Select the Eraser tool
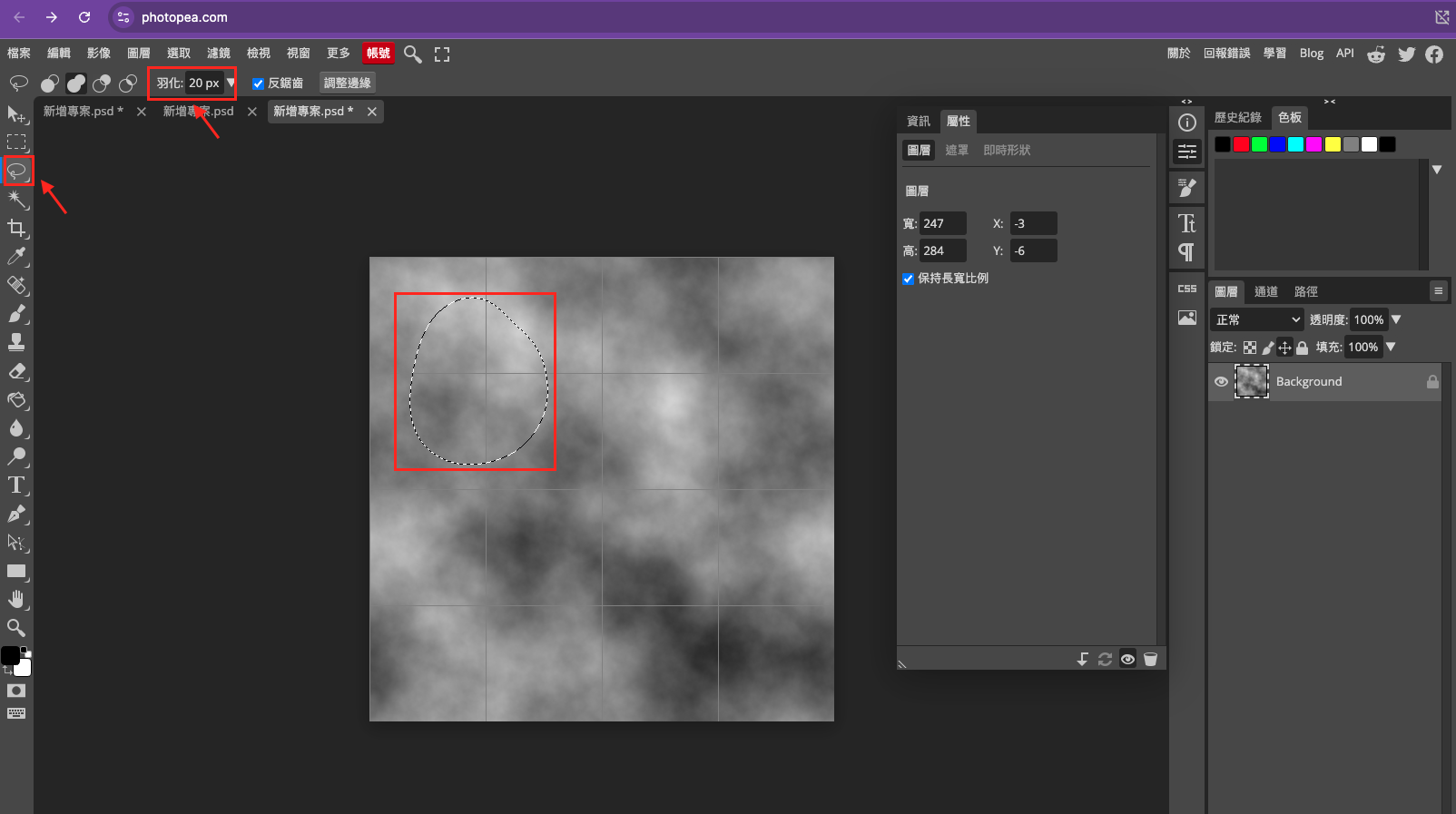This screenshot has height=814, width=1456. pos(16,370)
